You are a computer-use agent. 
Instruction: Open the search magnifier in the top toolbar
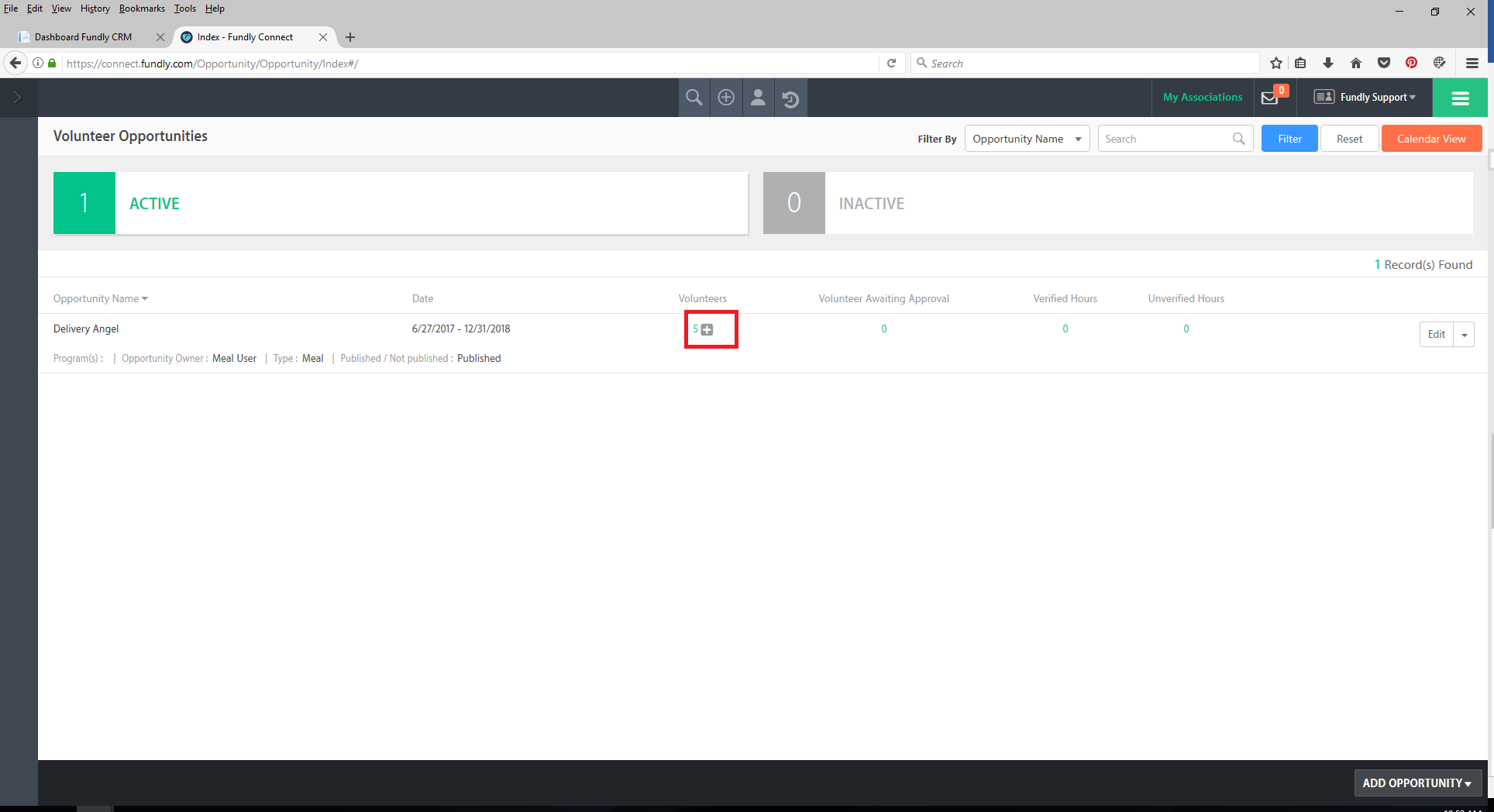[x=694, y=98]
